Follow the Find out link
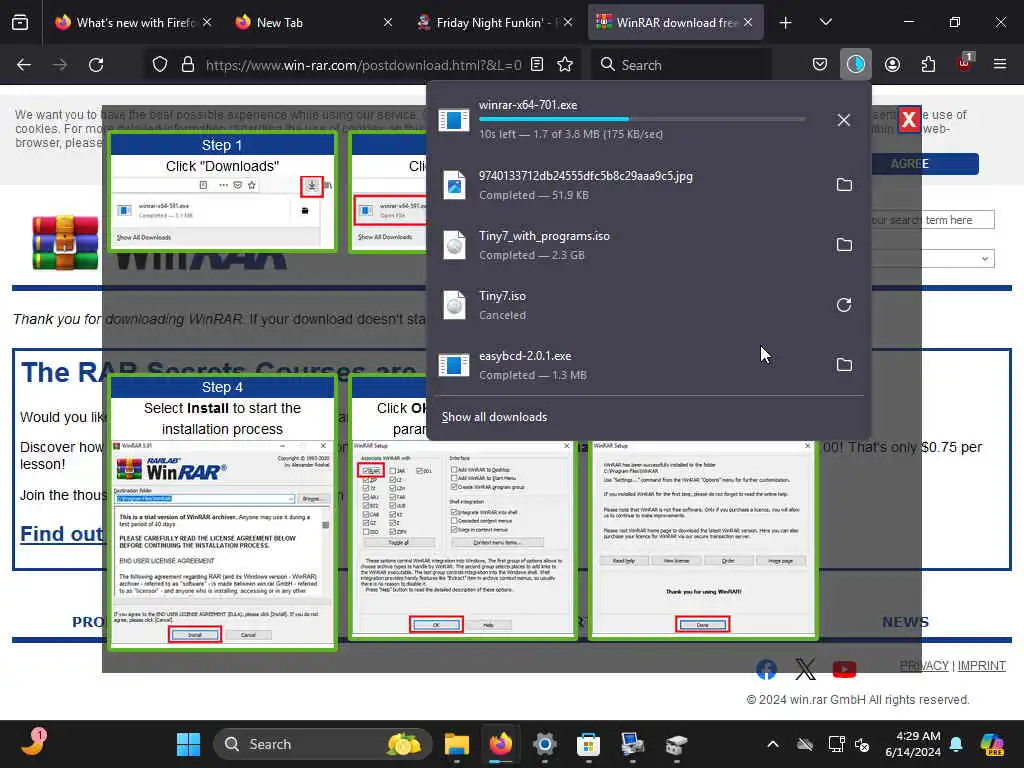This screenshot has width=1024, height=768. 61,534
